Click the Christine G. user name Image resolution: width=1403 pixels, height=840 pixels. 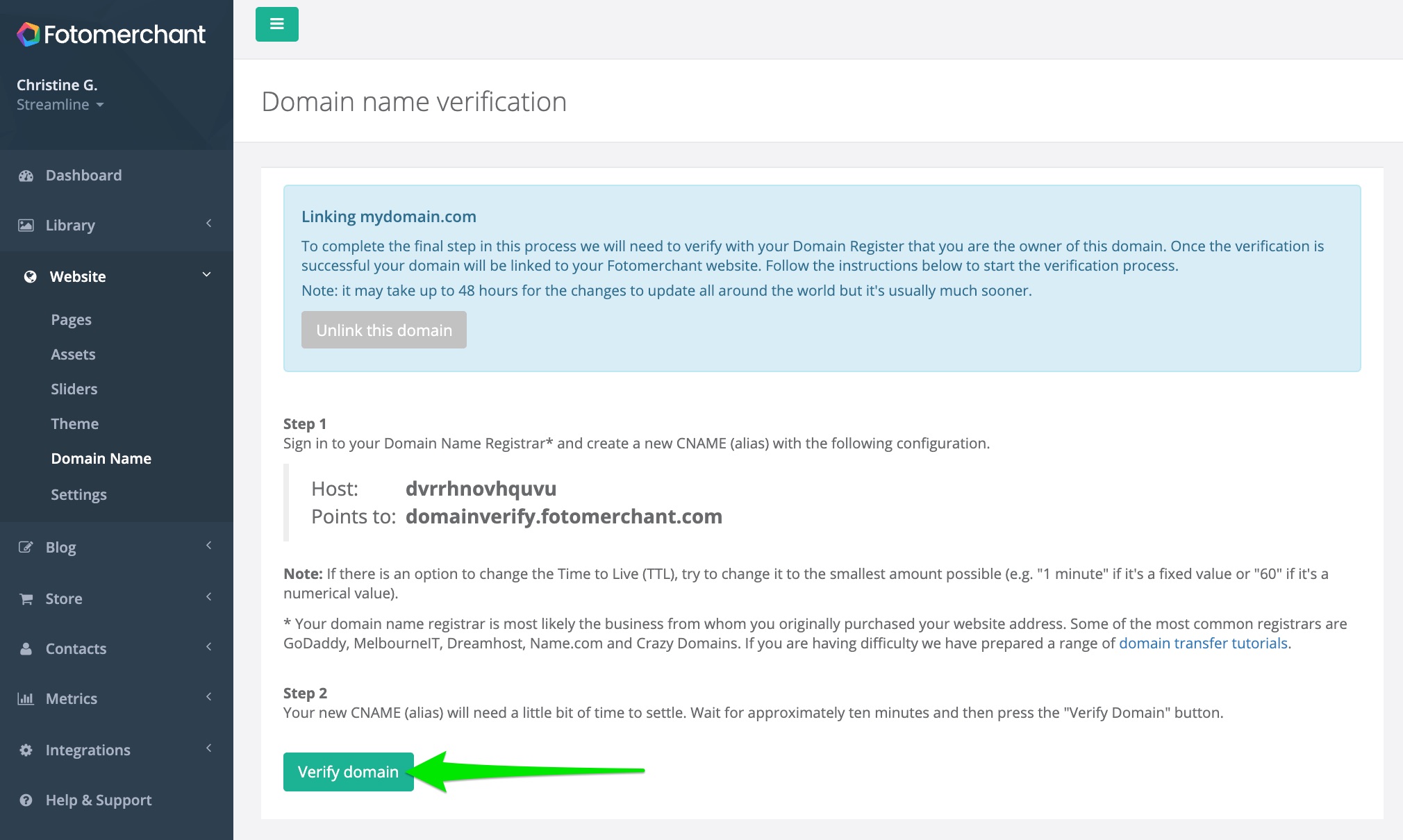pyautogui.click(x=57, y=85)
